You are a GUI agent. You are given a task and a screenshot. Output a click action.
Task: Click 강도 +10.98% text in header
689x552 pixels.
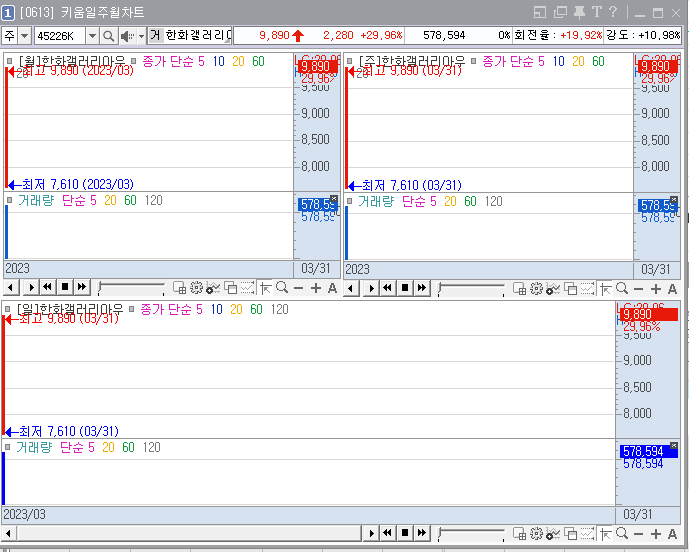[643, 35]
